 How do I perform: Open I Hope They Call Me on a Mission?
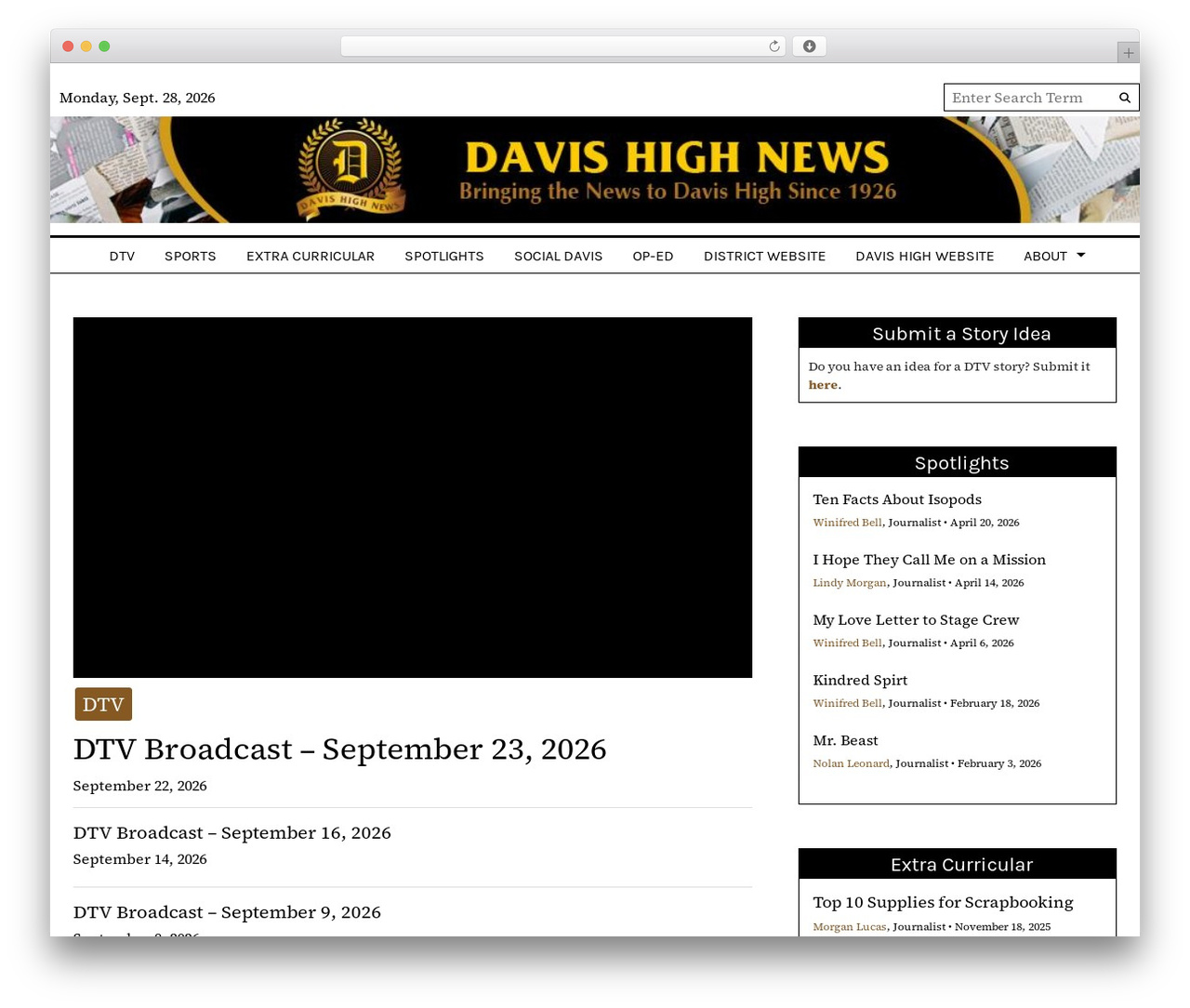point(930,560)
